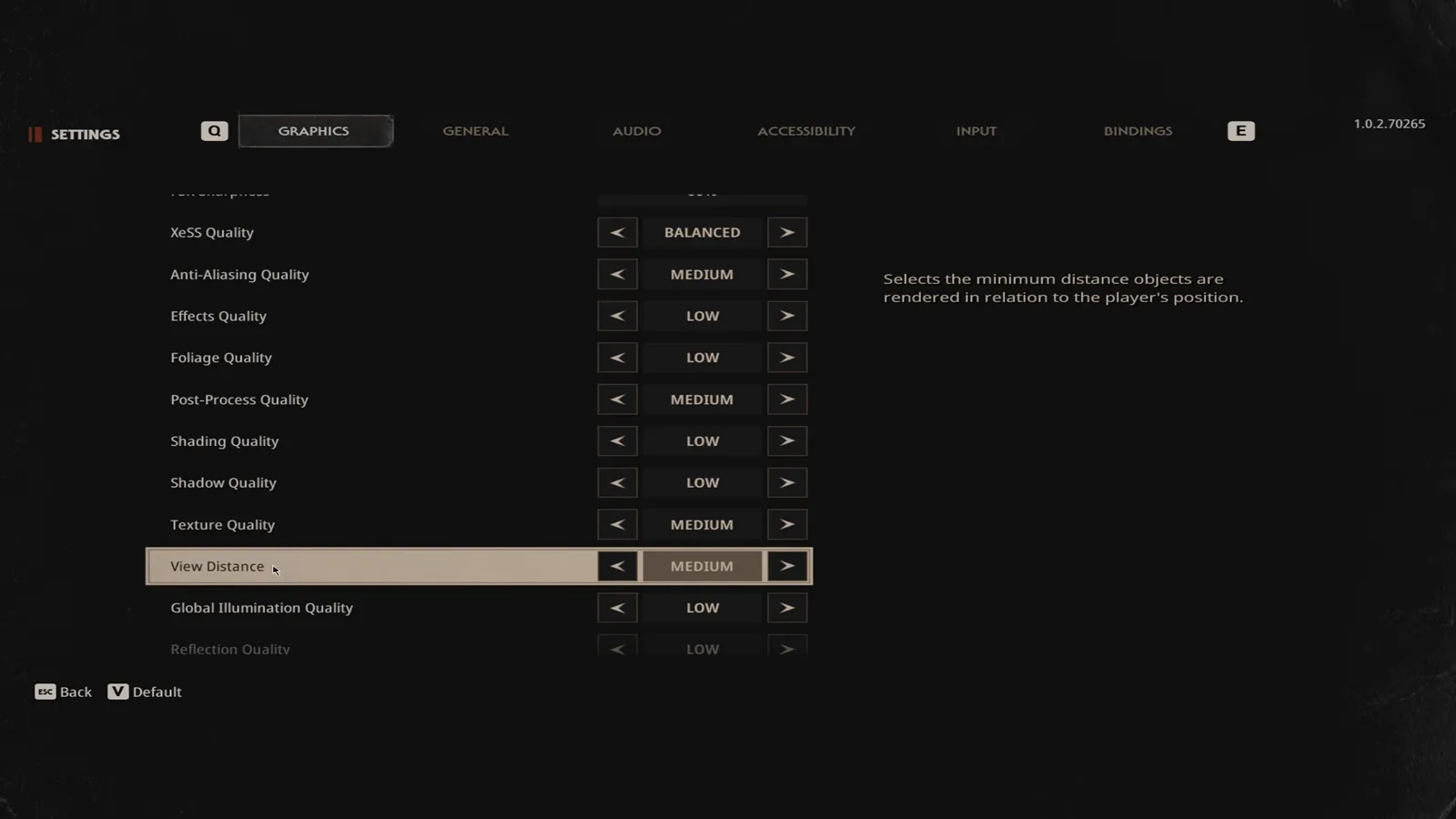The width and height of the screenshot is (1456, 819).
Task: Lower Effects Quality using left arrow
Action: click(x=617, y=316)
